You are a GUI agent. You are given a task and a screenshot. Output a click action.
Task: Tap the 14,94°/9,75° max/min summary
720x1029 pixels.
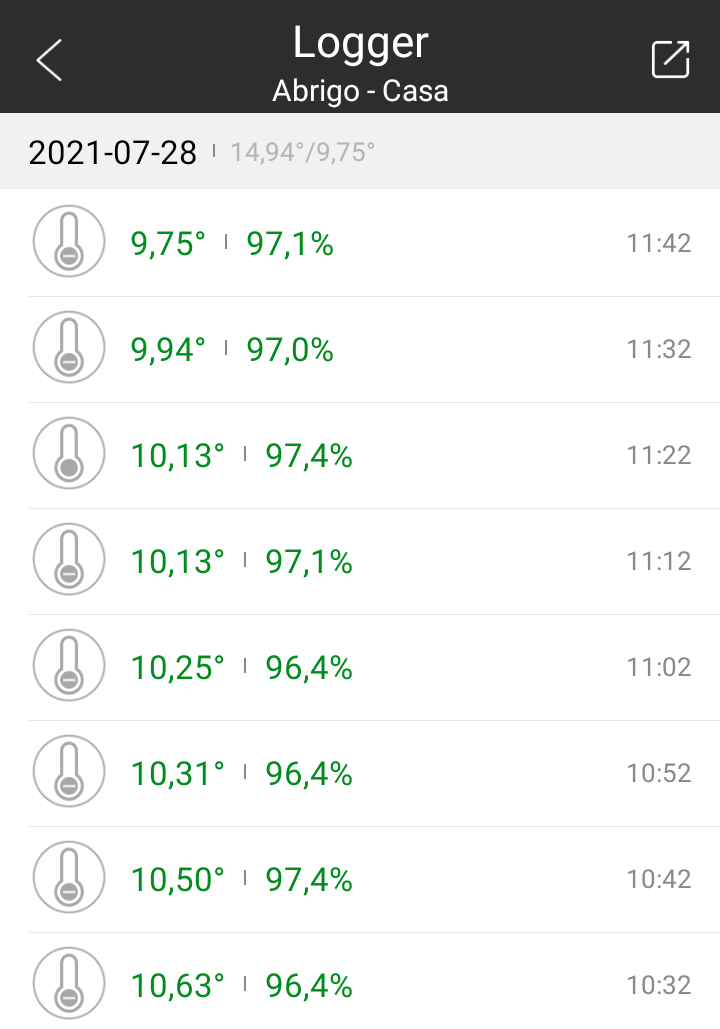(303, 153)
